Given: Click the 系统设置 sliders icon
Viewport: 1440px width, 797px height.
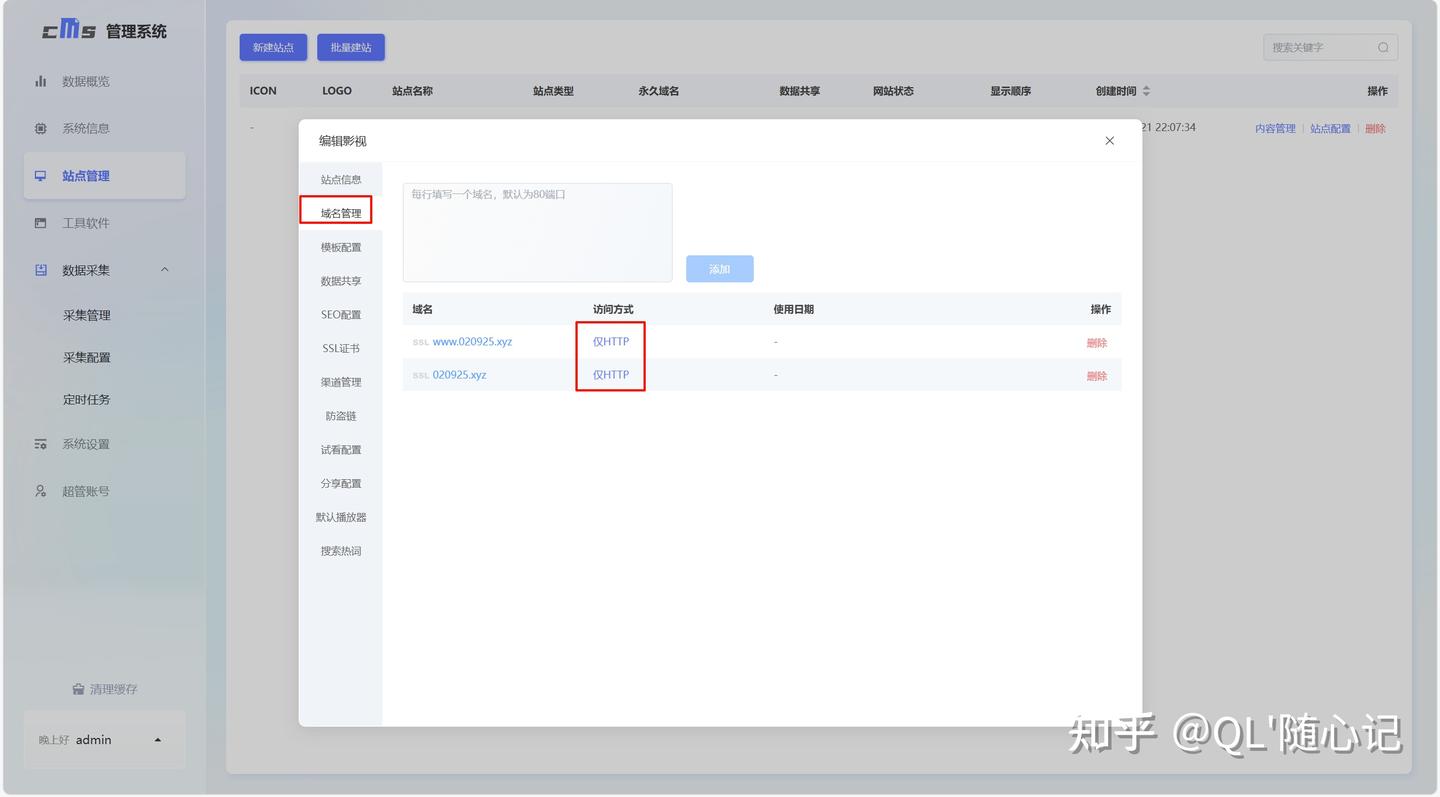Looking at the screenshot, I should coord(41,444).
